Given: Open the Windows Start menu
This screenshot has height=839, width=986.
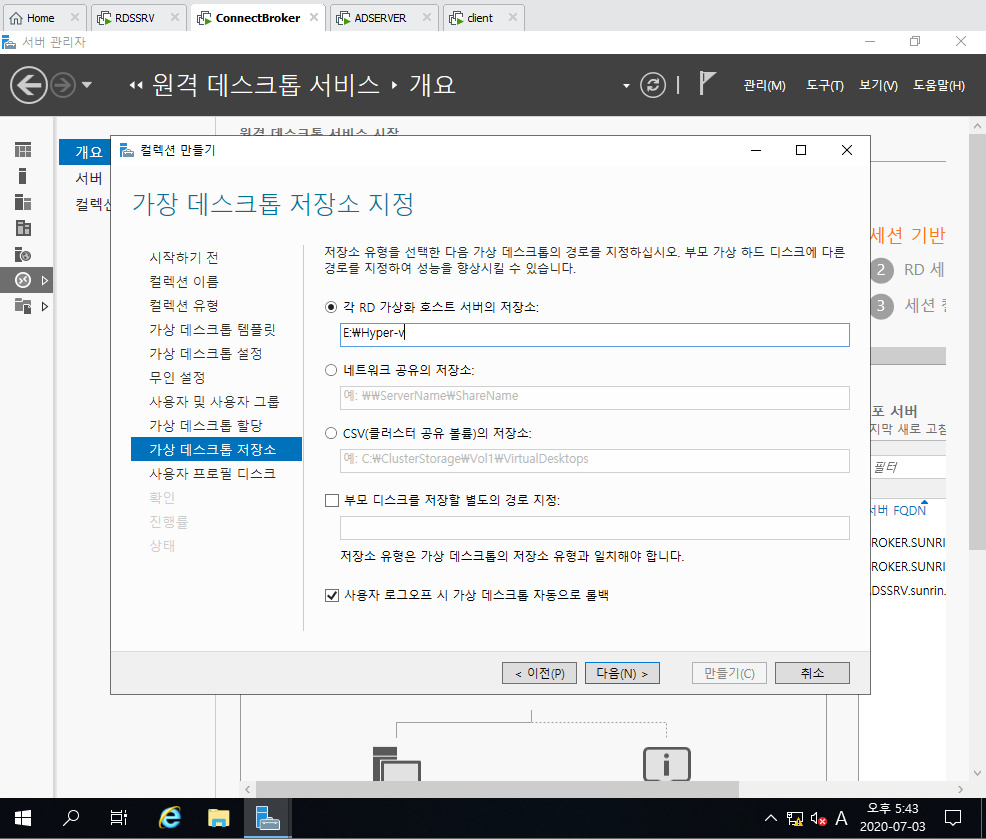Looking at the screenshot, I should pos(23,818).
